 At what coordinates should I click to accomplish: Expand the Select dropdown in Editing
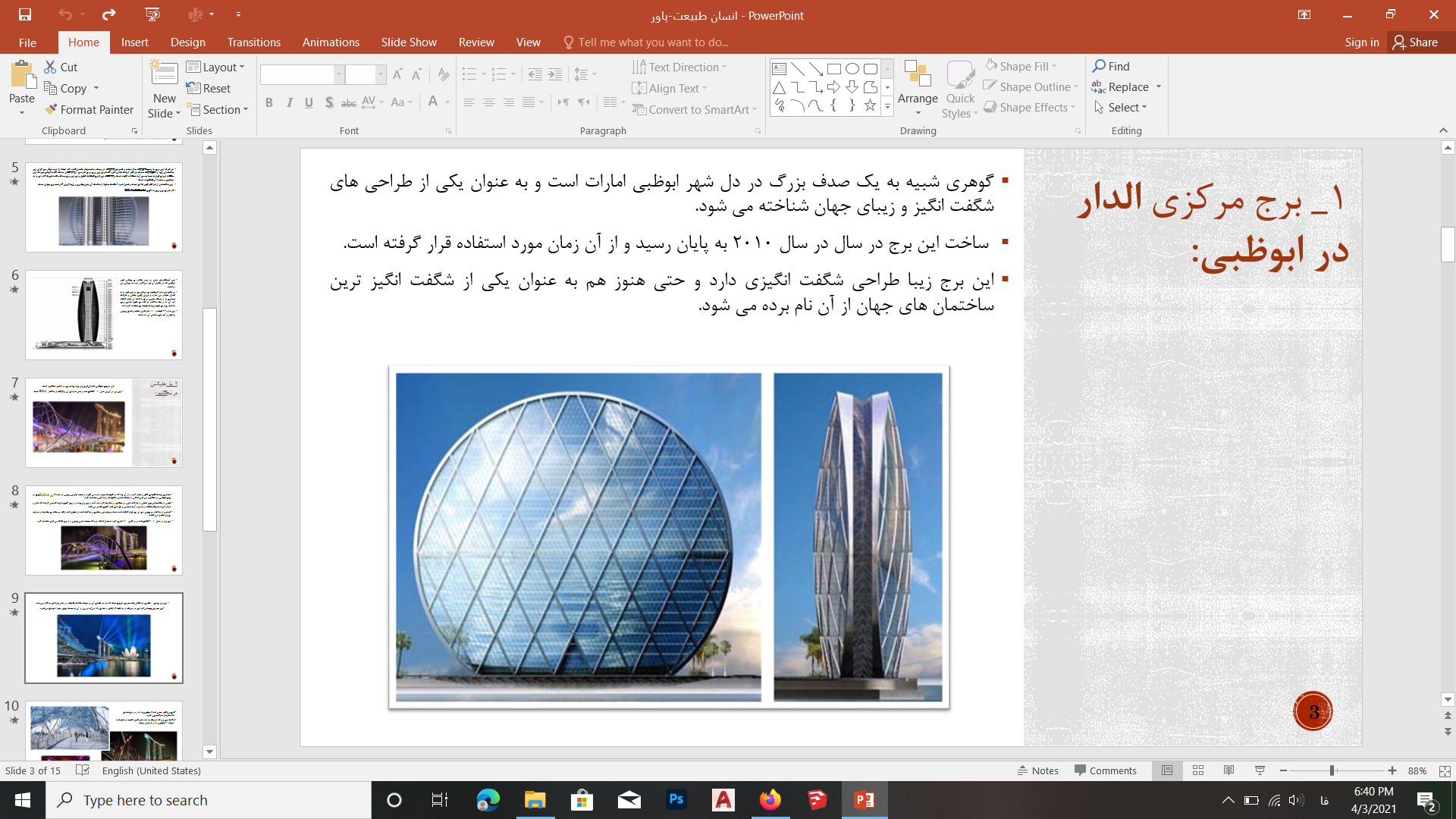[1121, 108]
